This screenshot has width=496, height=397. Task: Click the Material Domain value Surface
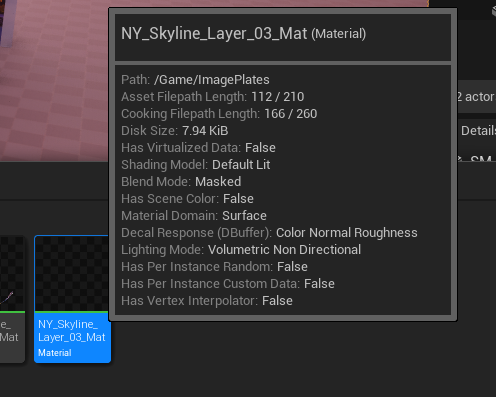click(244, 216)
